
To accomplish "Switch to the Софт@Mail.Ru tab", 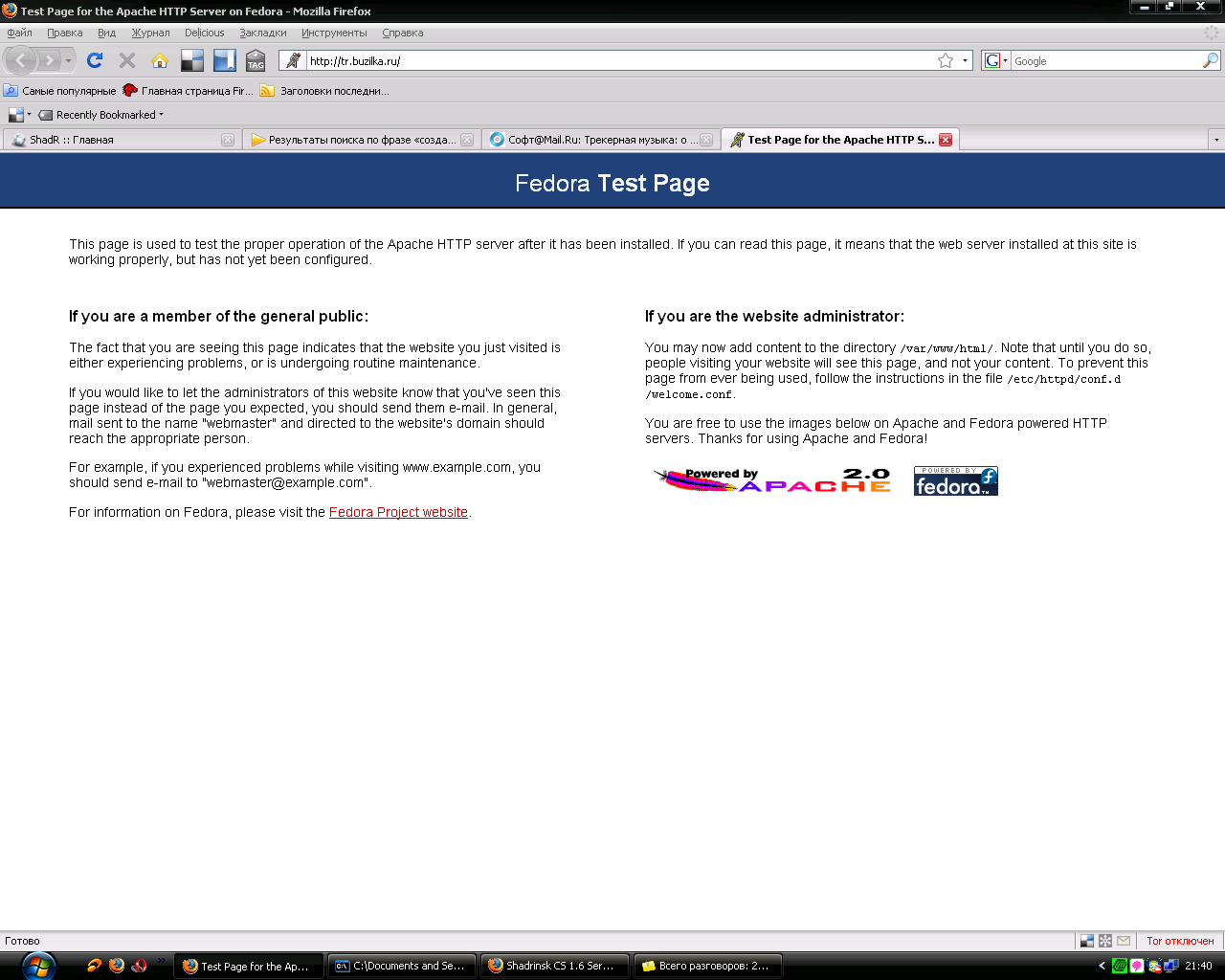I will (x=593, y=140).
